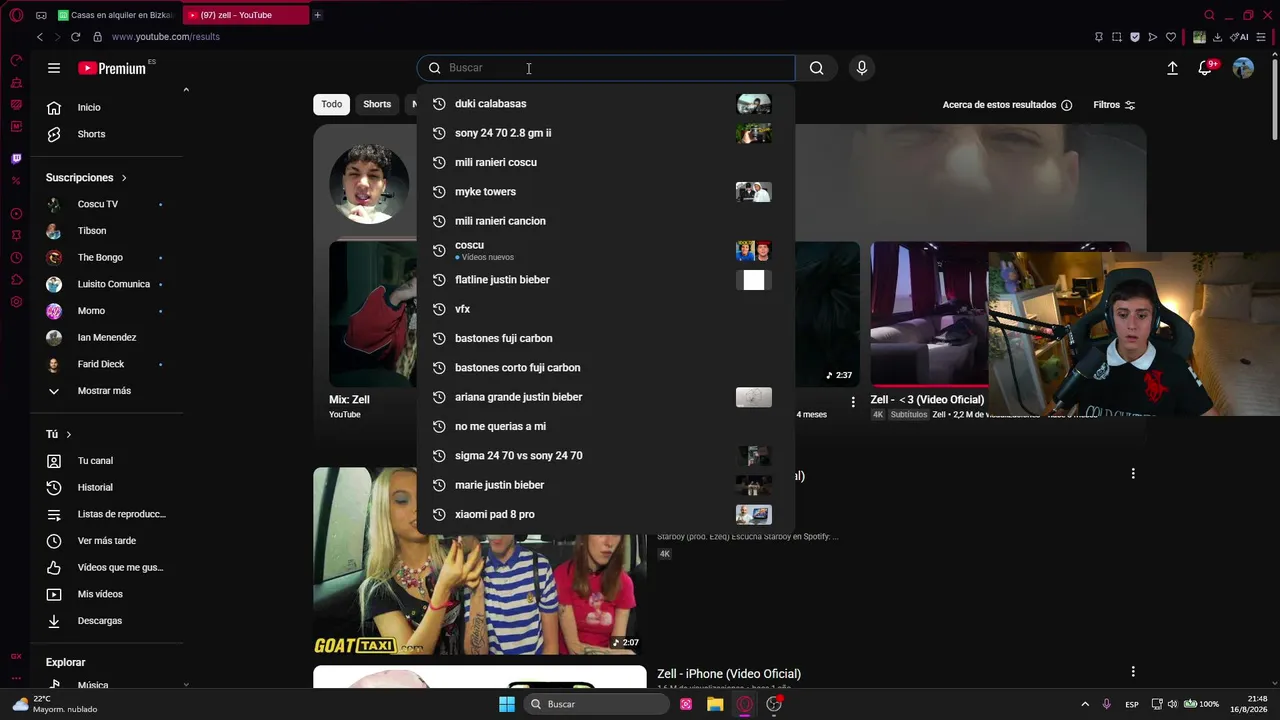Screen dimensions: 1280x720
Task: Open Opera GX from the taskbar
Action: (x=745, y=704)
